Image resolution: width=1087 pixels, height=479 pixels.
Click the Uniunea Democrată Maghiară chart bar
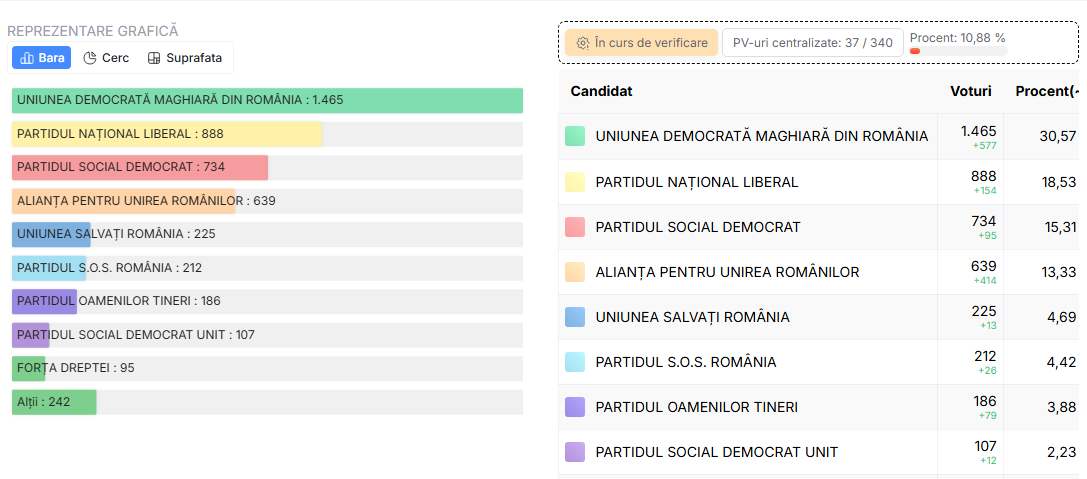pos(267,100)
